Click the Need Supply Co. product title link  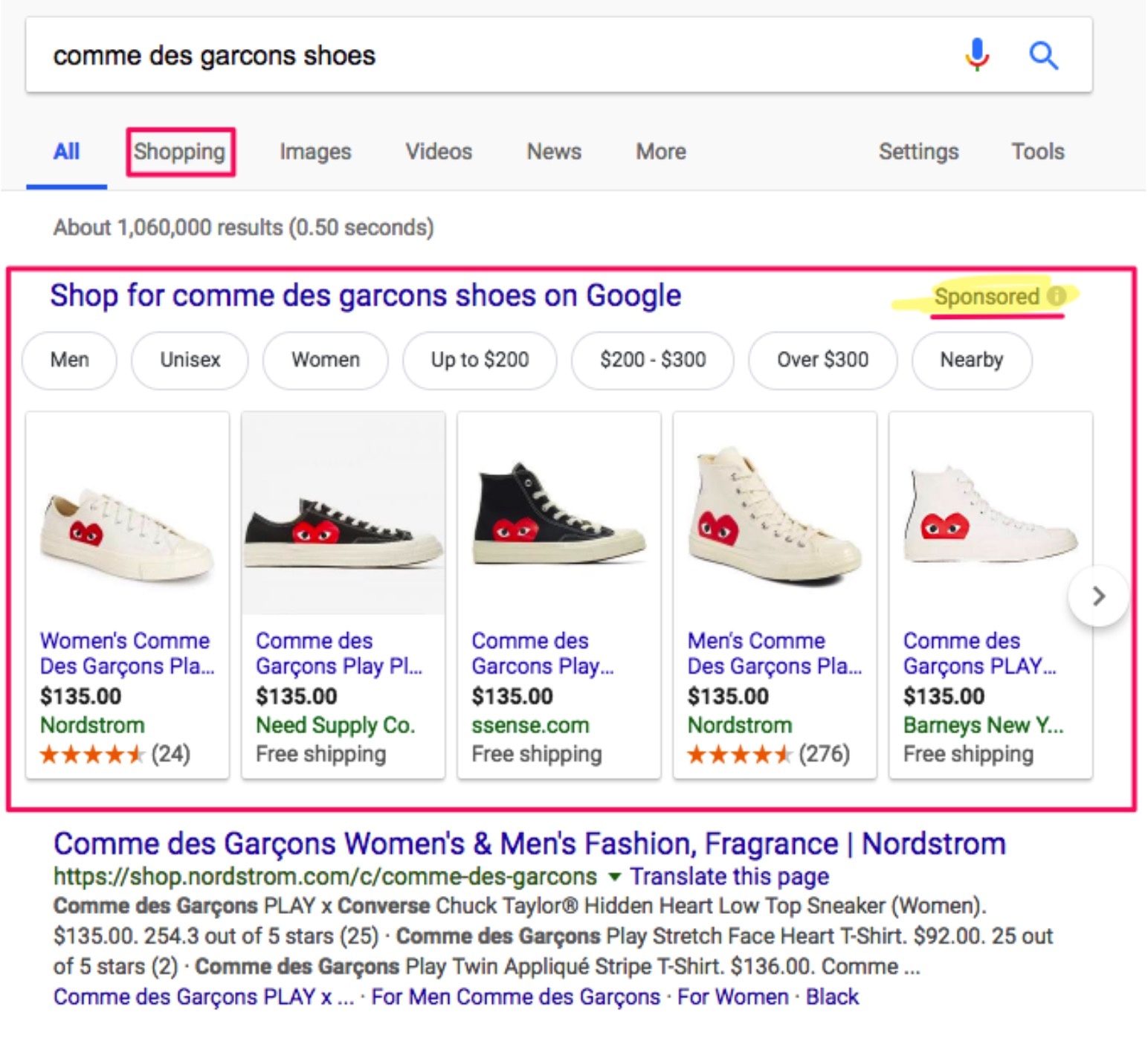click(x=338, y=653)
